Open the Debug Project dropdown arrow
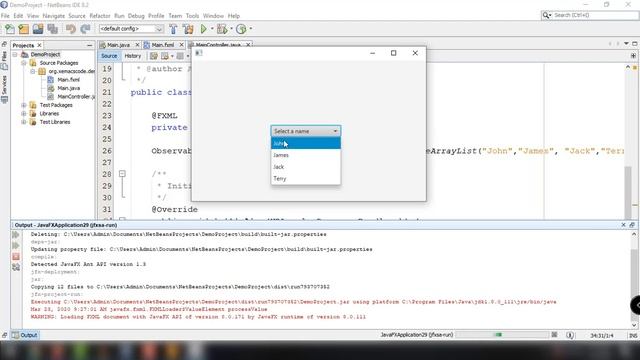 (231, 29)
